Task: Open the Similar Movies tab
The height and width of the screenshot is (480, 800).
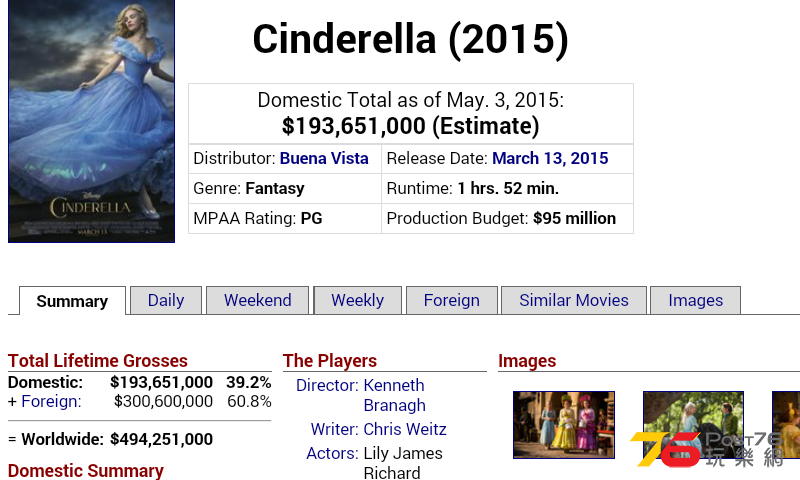Action: 574,300
